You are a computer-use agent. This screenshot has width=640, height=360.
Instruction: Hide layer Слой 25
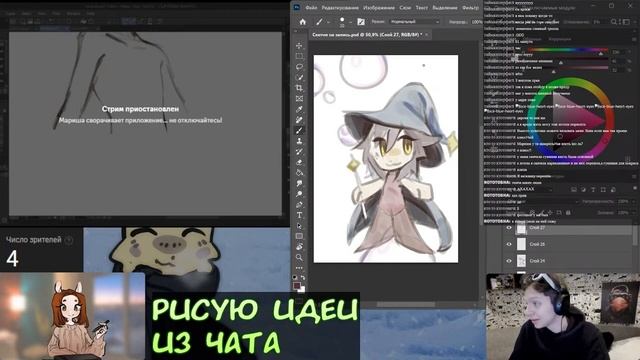coord(509,244)
